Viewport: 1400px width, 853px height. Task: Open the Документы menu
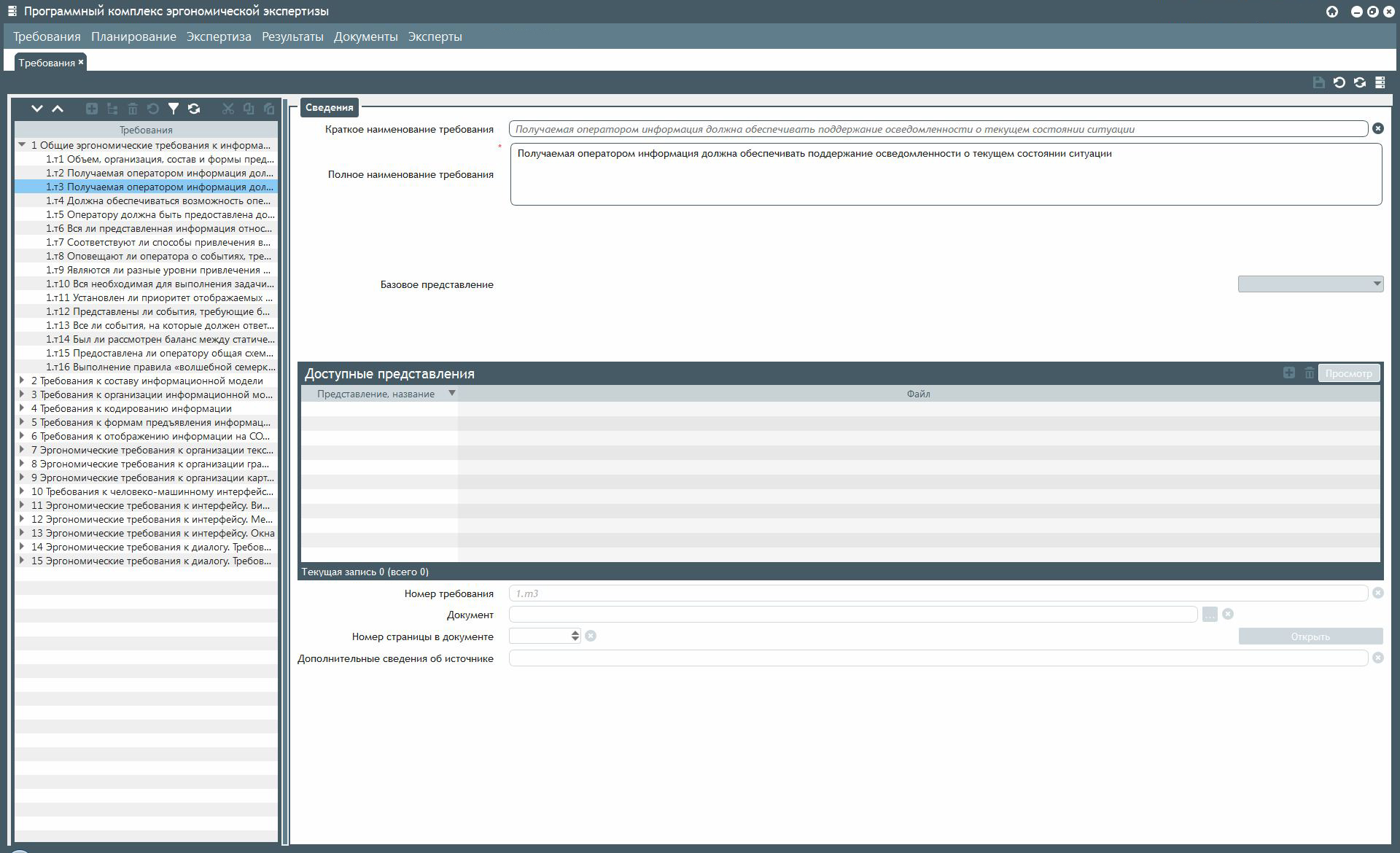click(366, 36)
